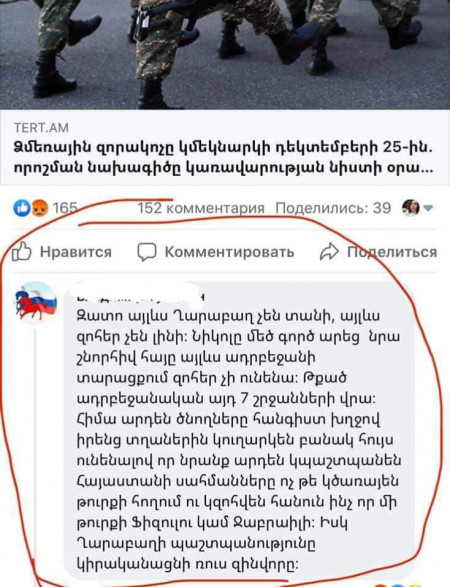View the 165 reactions count
The image size is (450, 587).
[x=65, y=208]
